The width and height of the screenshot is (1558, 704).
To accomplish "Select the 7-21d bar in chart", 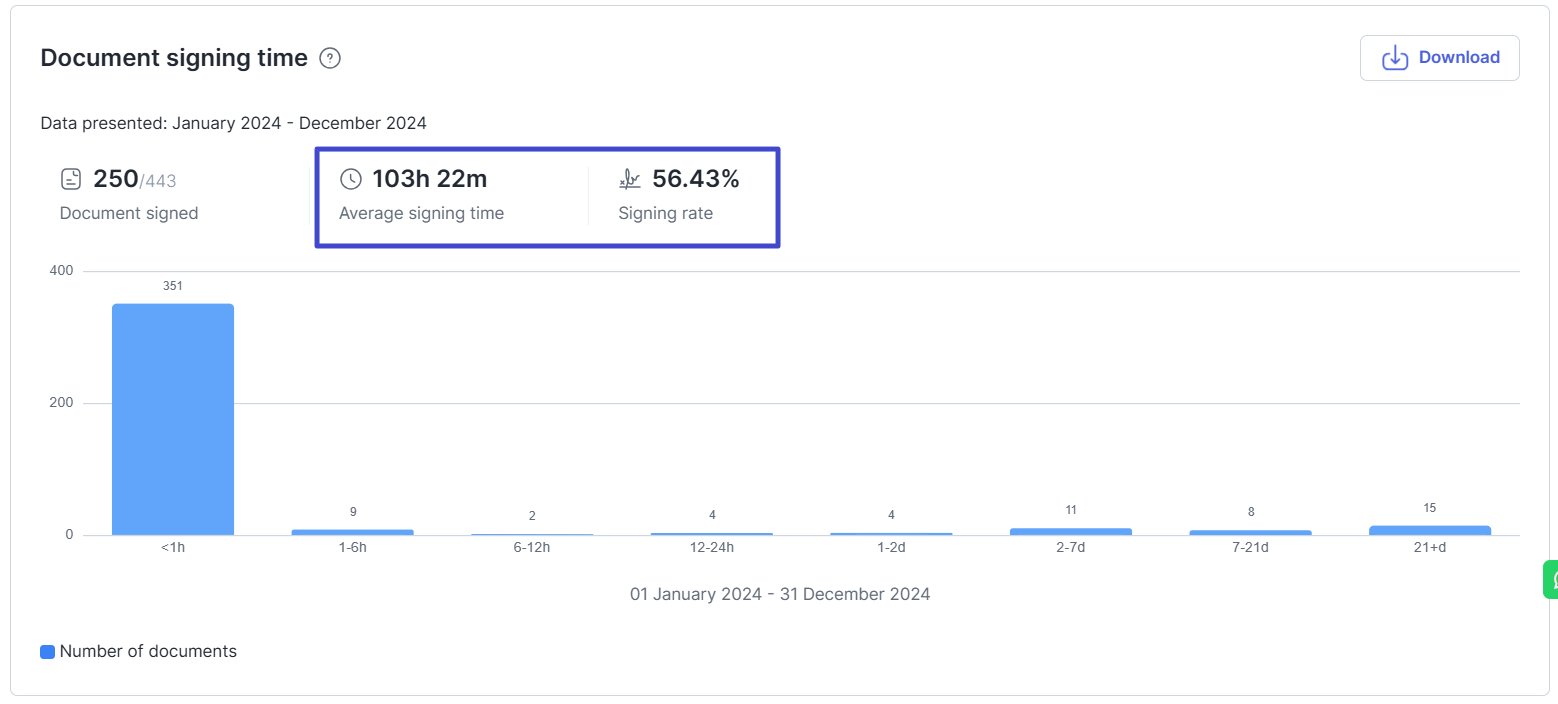I will (1250, 532).
